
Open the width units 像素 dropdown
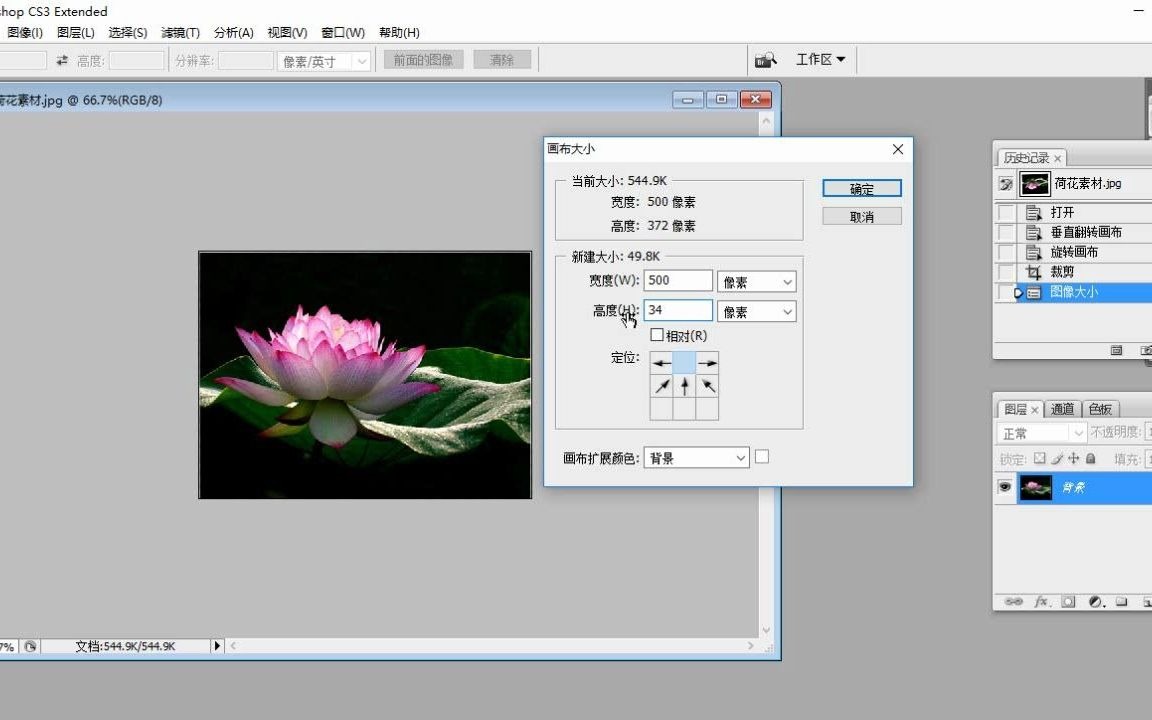[x=756, y=281]
